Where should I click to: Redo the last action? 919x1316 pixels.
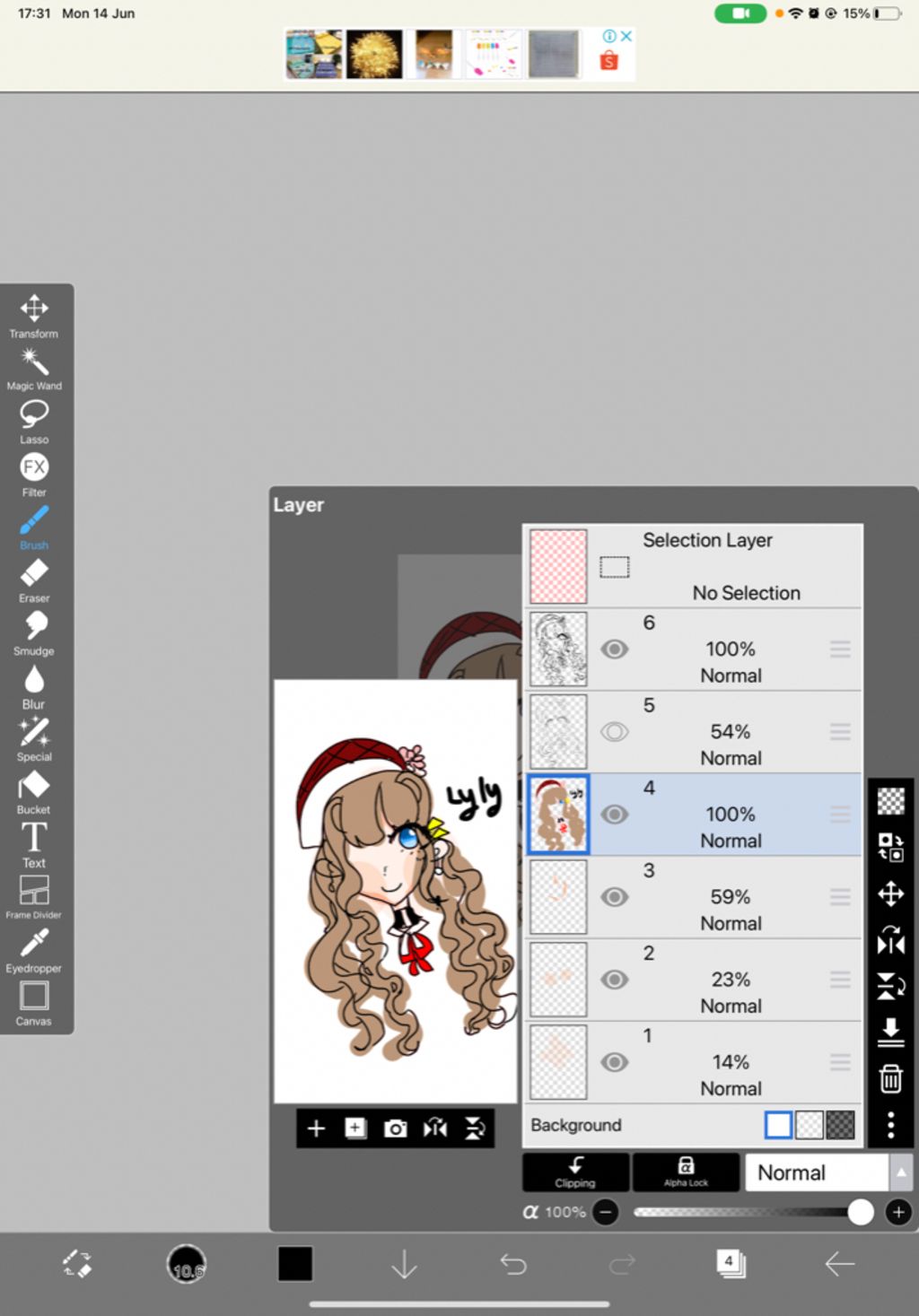[622, 1264]
